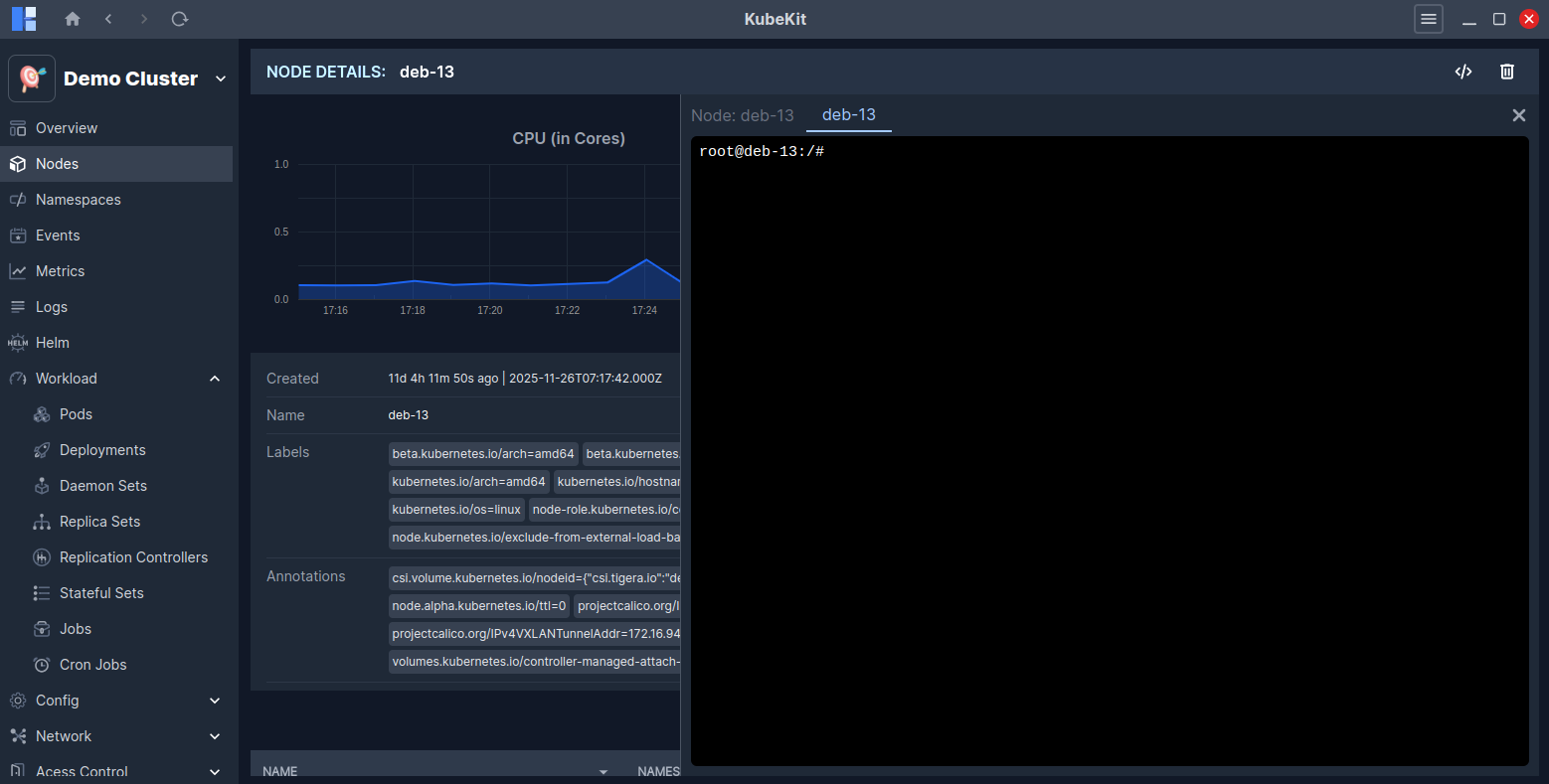Viewport: 1549px width, 784px height.
Task: Switch to the deb-13 terminal tab
Action: coord(848,114)
